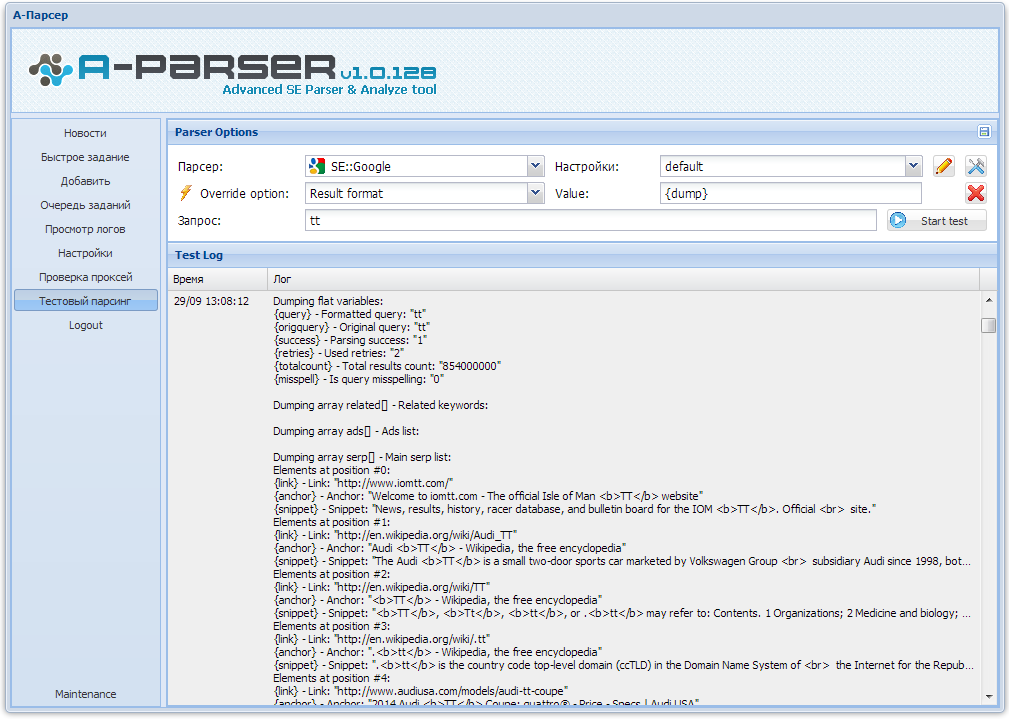Click the link line http://www.iomtt.com/
This screenshot has height=719, width=1009.
click(364, 483)
